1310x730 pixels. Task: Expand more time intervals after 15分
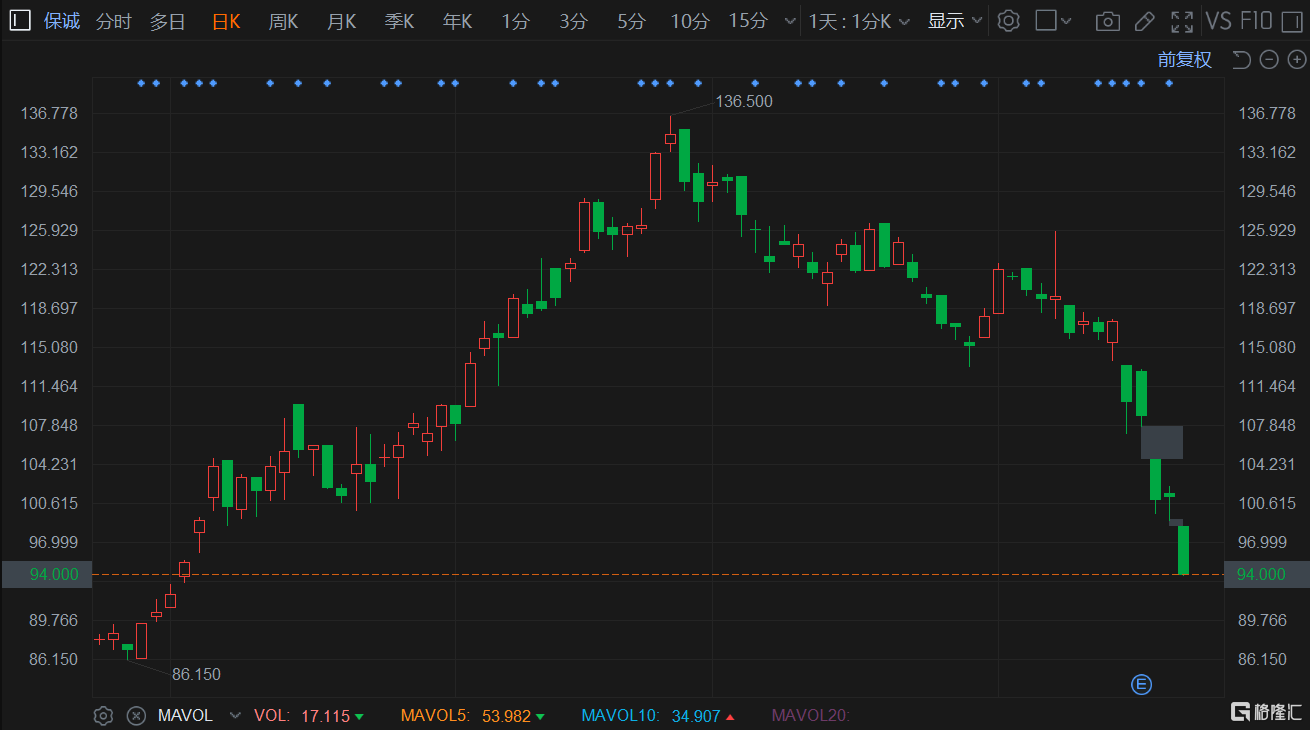(791, 21)
